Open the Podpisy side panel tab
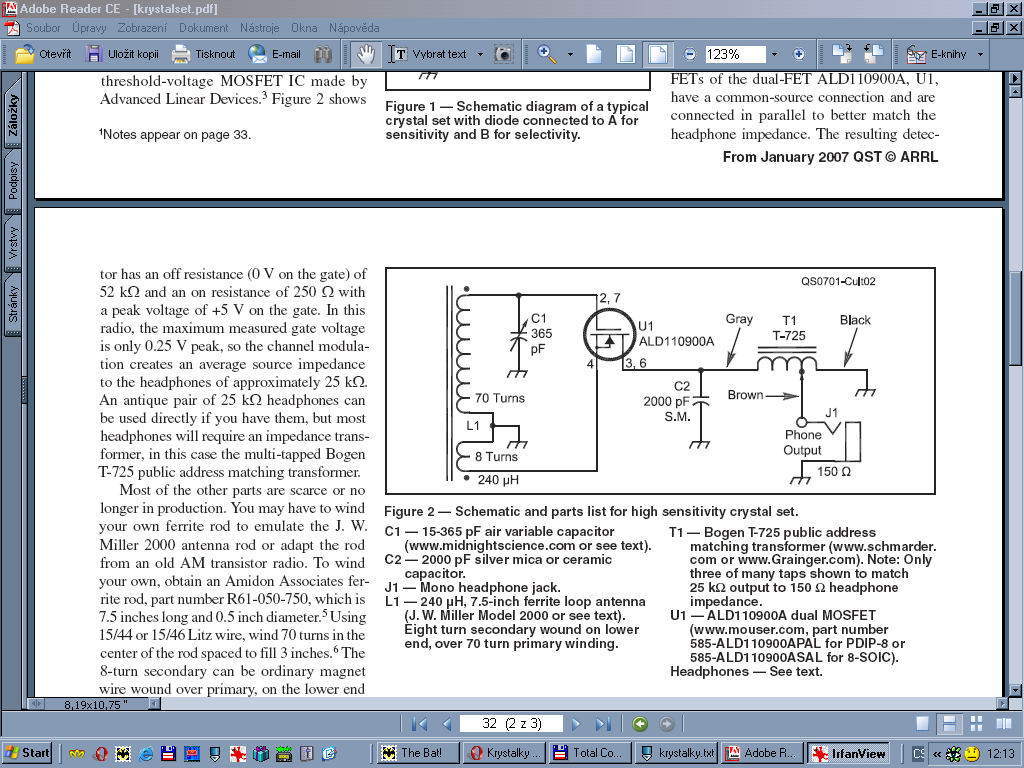This screenshot has width=1024, height=768. (13, 181)
